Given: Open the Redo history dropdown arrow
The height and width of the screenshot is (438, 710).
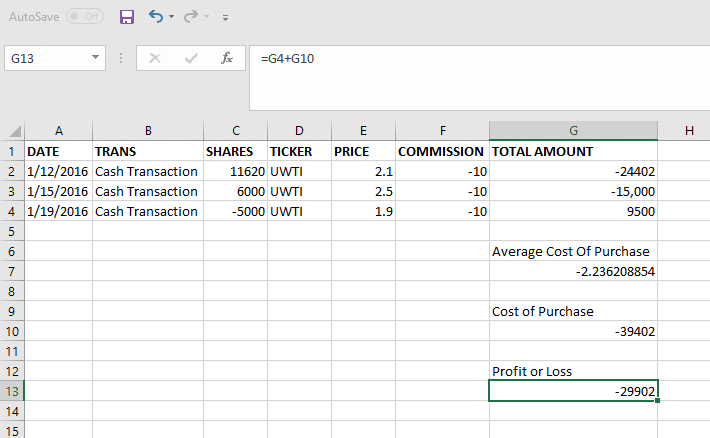Looking at the screenshot, I should 206,17.
